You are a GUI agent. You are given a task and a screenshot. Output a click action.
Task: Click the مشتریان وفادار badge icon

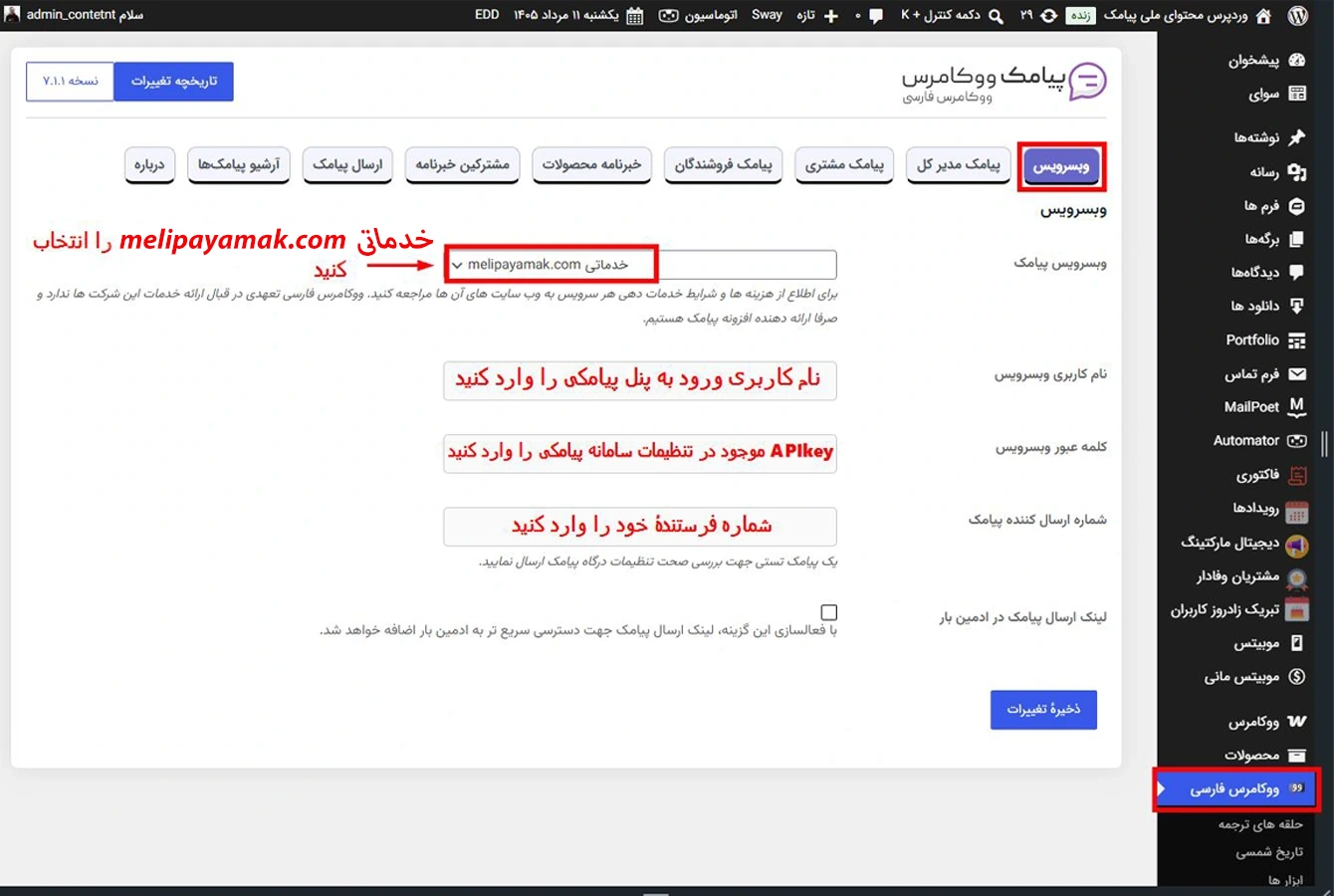point(1296,578)
